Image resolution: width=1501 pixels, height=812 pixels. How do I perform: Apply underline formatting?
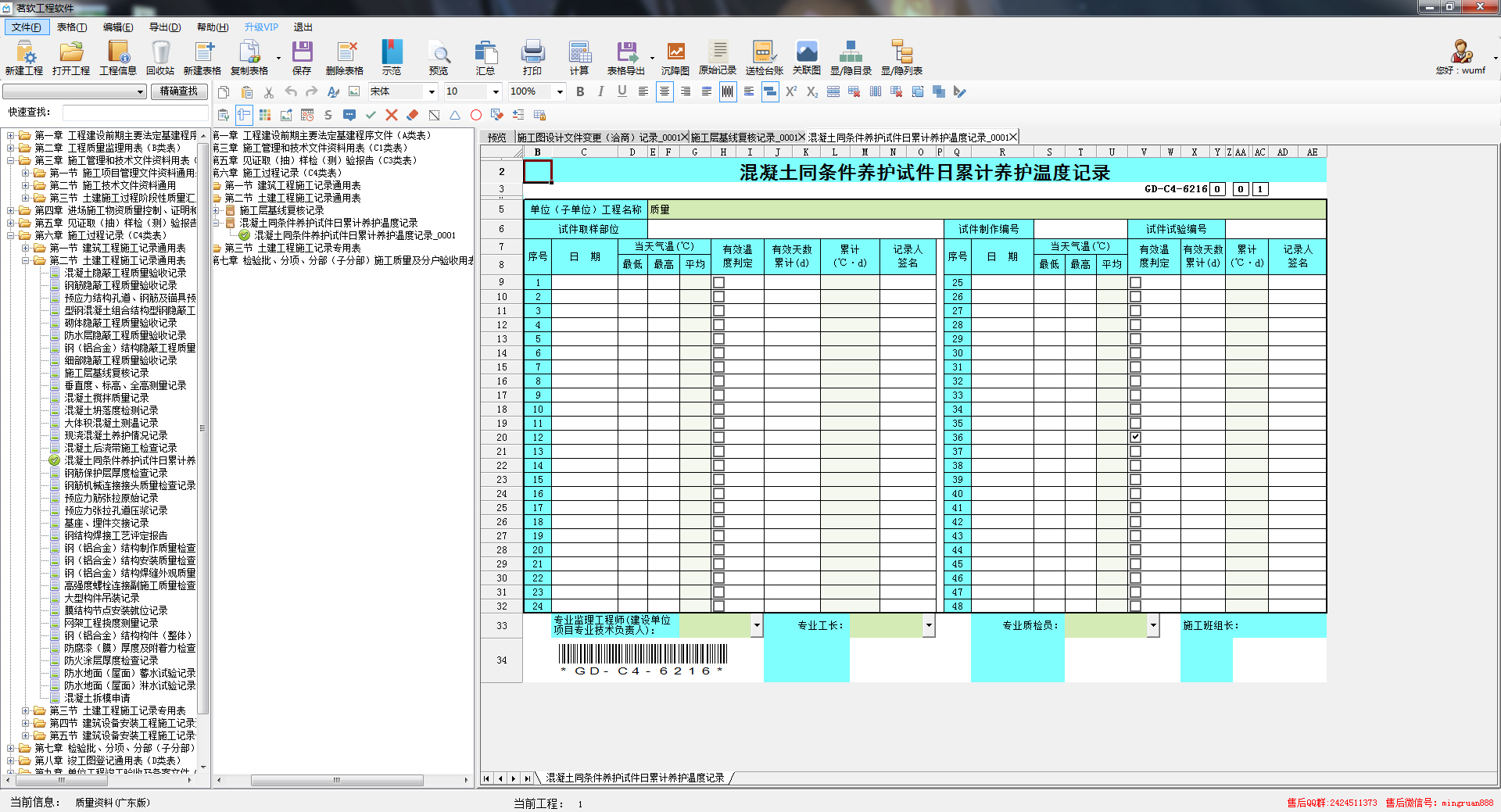coord(622,91)
